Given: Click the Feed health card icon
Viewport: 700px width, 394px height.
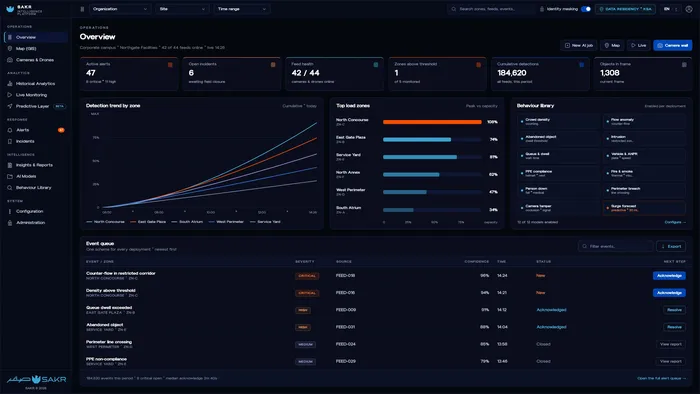Looking at the screenshot, I should click(x=375, y=65).
